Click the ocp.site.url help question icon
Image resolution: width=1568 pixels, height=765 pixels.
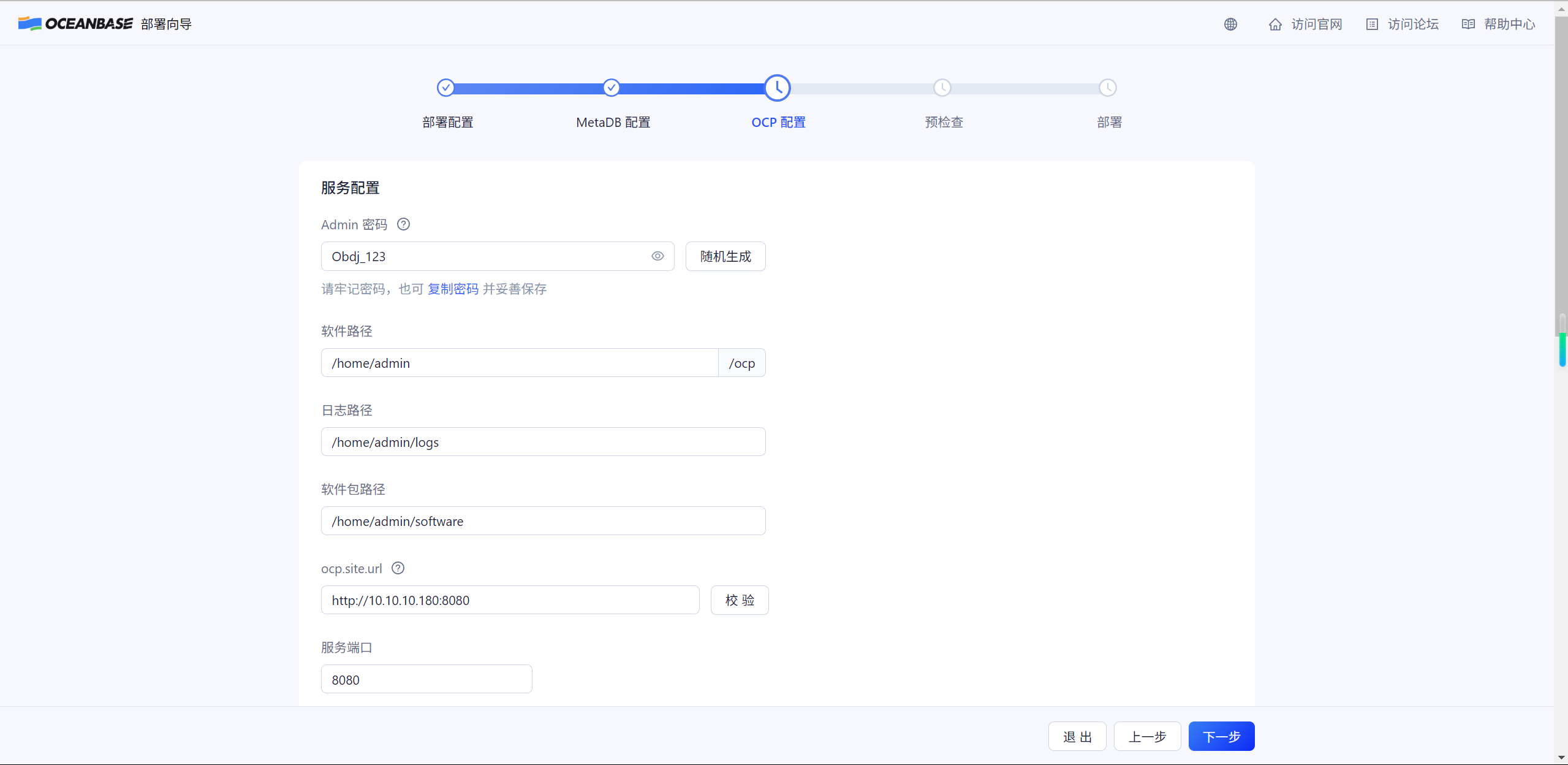point(398,568)
